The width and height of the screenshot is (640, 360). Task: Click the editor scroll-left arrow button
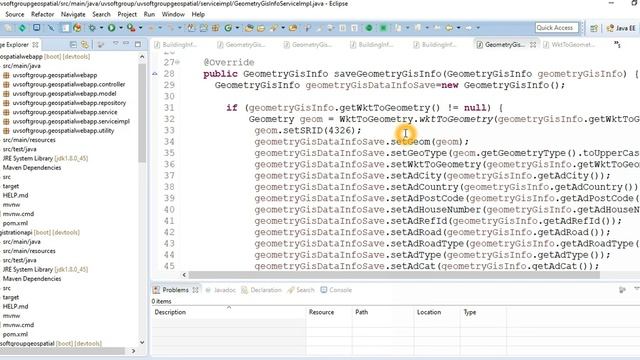[x=184, y=275]
